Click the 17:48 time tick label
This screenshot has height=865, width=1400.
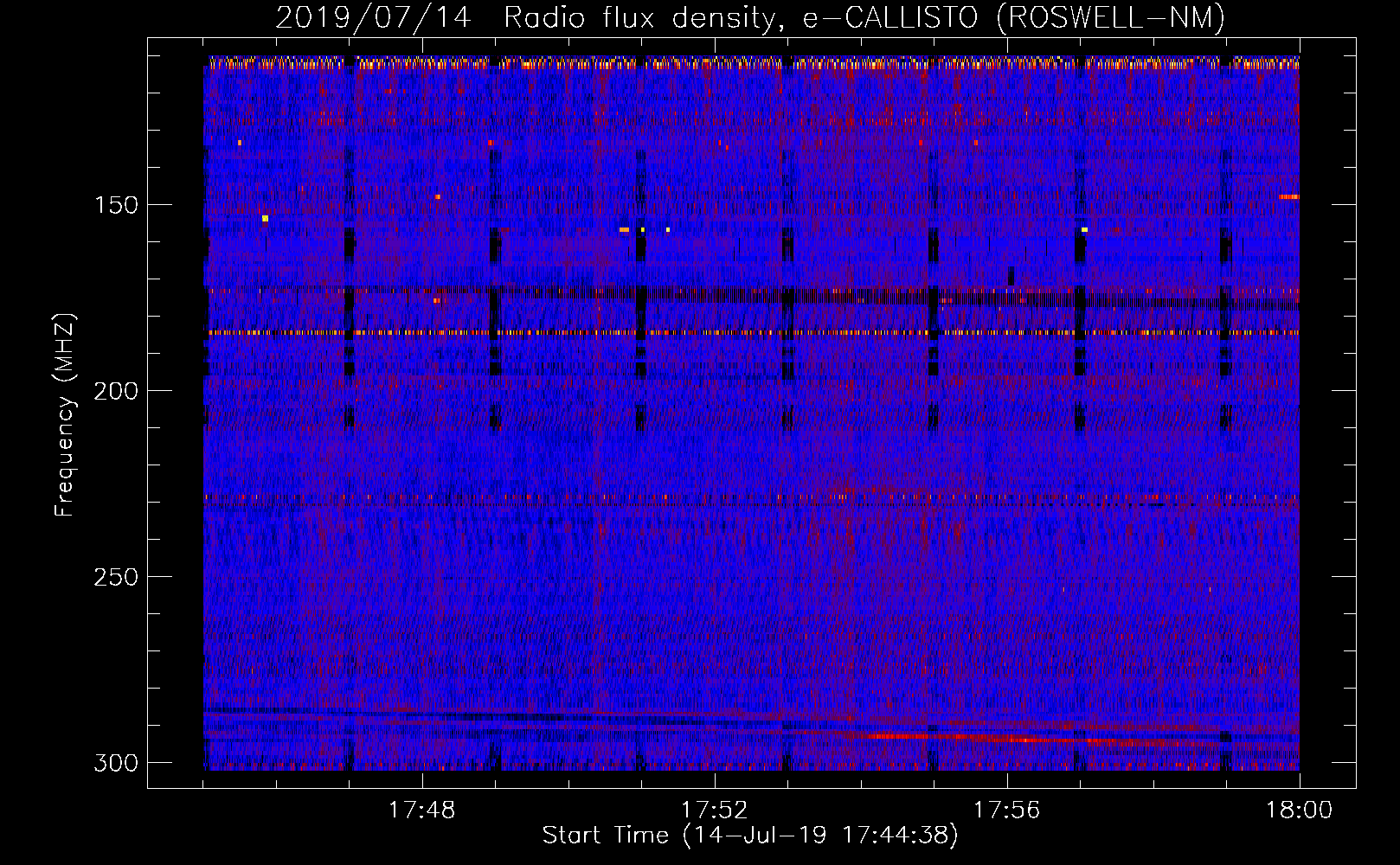421,811
